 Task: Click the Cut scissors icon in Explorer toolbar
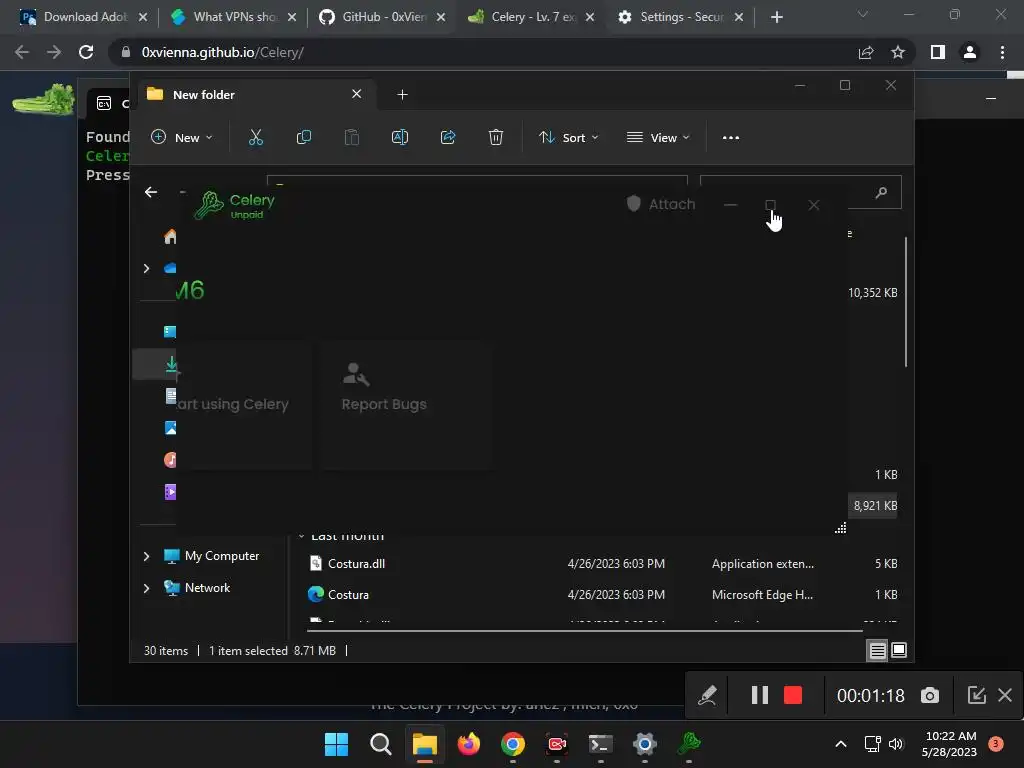[x=255, y=137]
